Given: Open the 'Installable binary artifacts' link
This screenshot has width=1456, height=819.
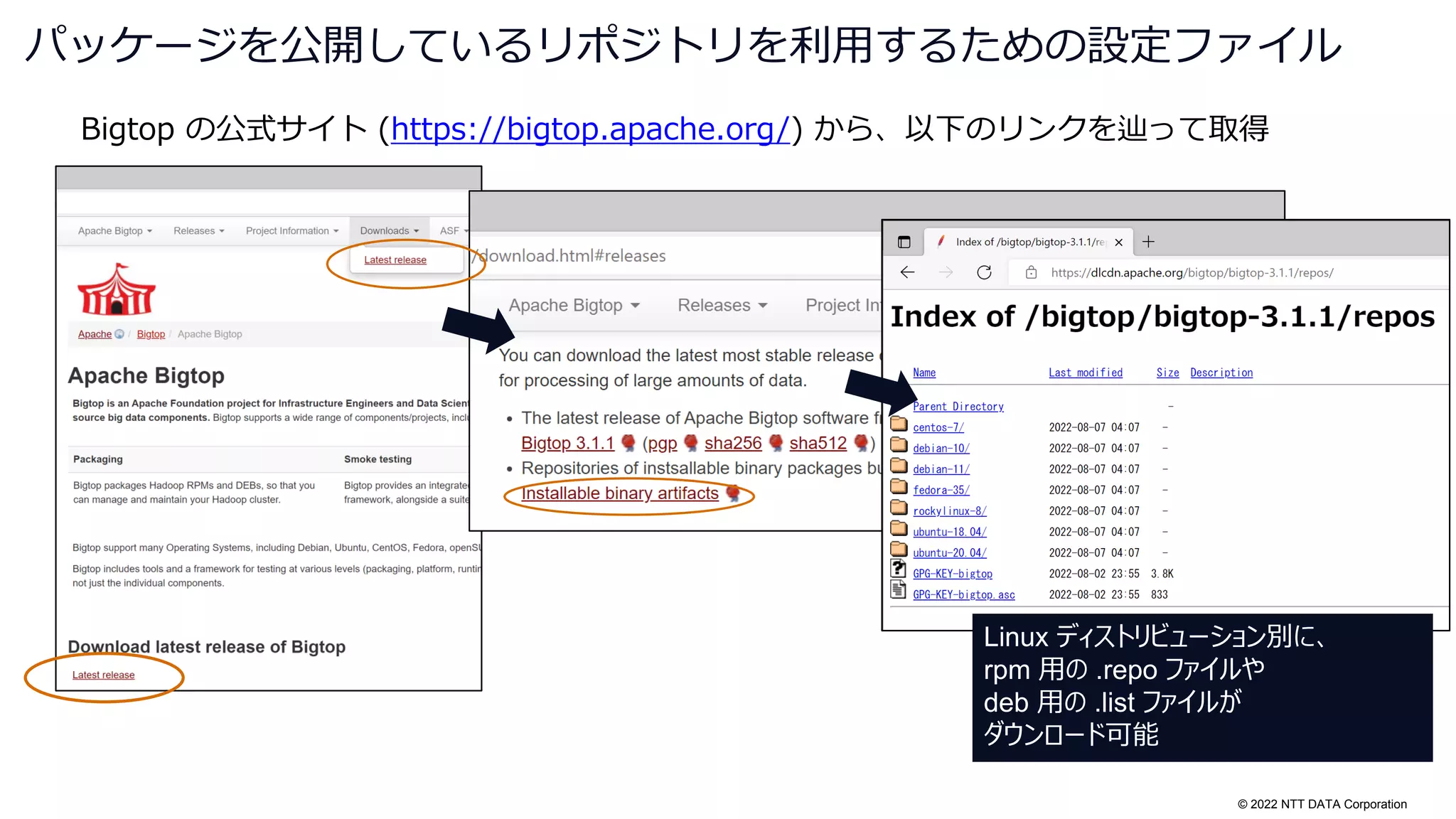Looking at the screenshot, I should 620,493.
